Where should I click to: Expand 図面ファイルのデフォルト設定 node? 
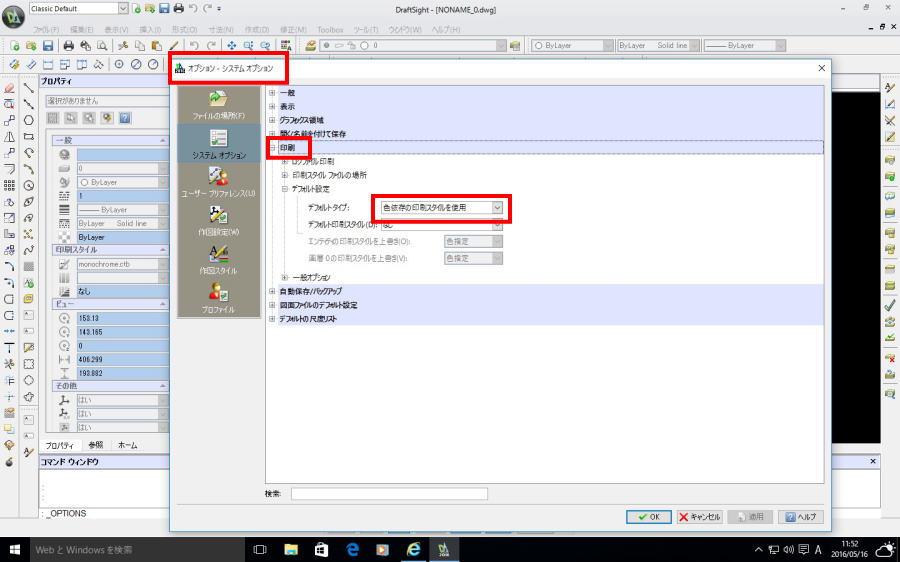click(273, 305)
